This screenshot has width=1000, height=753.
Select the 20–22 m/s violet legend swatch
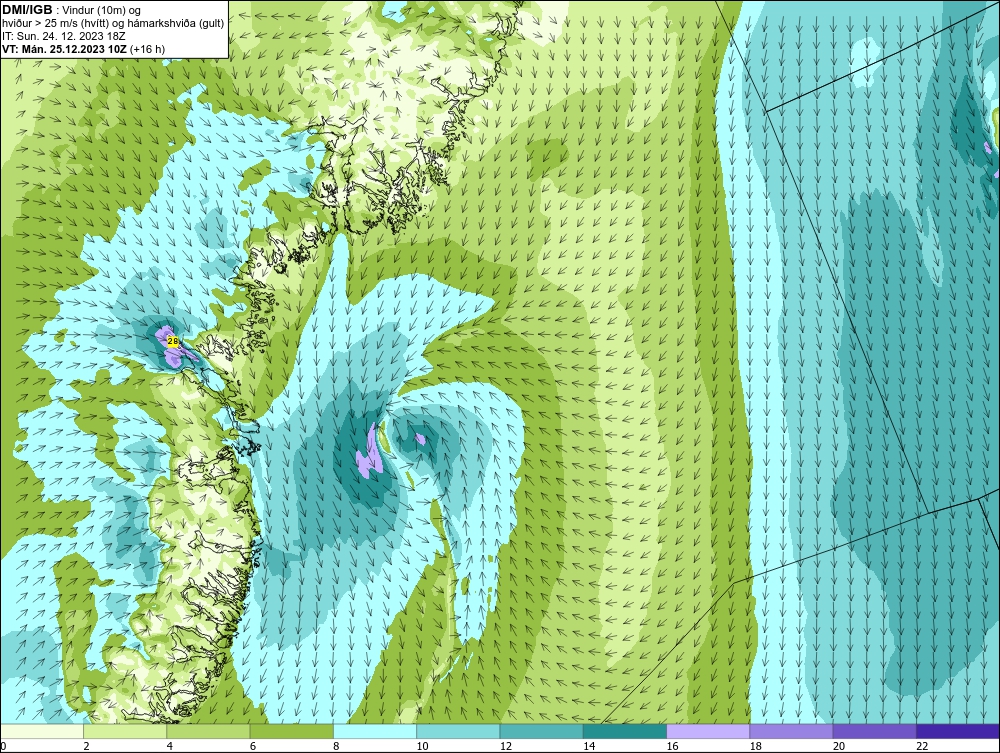[x=874, y=731]
